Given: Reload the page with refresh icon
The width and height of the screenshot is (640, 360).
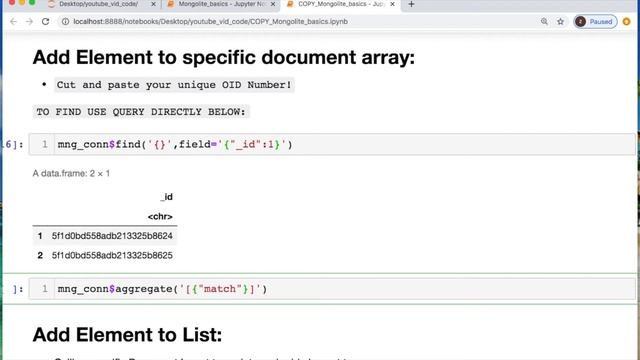Looking at the screenshot, I should point(45,22).
